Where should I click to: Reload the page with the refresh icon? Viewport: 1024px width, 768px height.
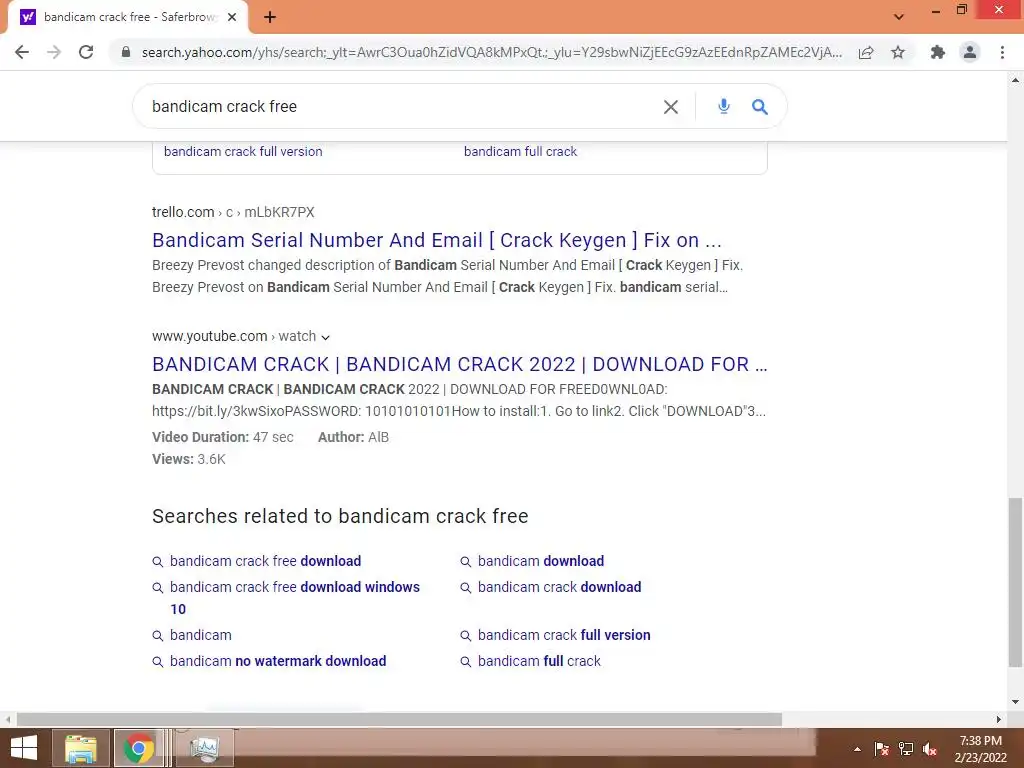click(86, 52)
